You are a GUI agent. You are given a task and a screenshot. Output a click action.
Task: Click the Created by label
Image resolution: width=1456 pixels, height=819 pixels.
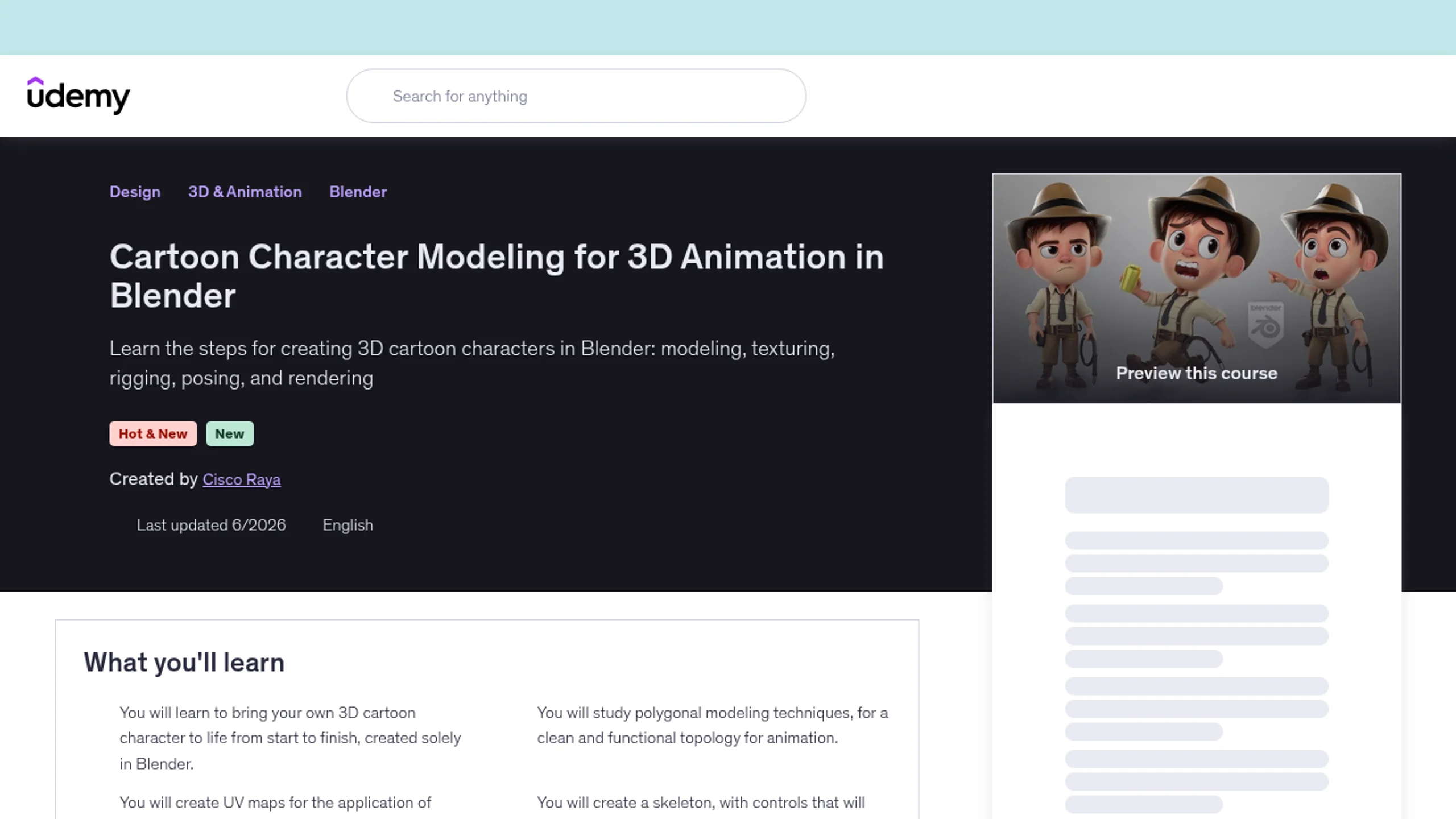154,479
